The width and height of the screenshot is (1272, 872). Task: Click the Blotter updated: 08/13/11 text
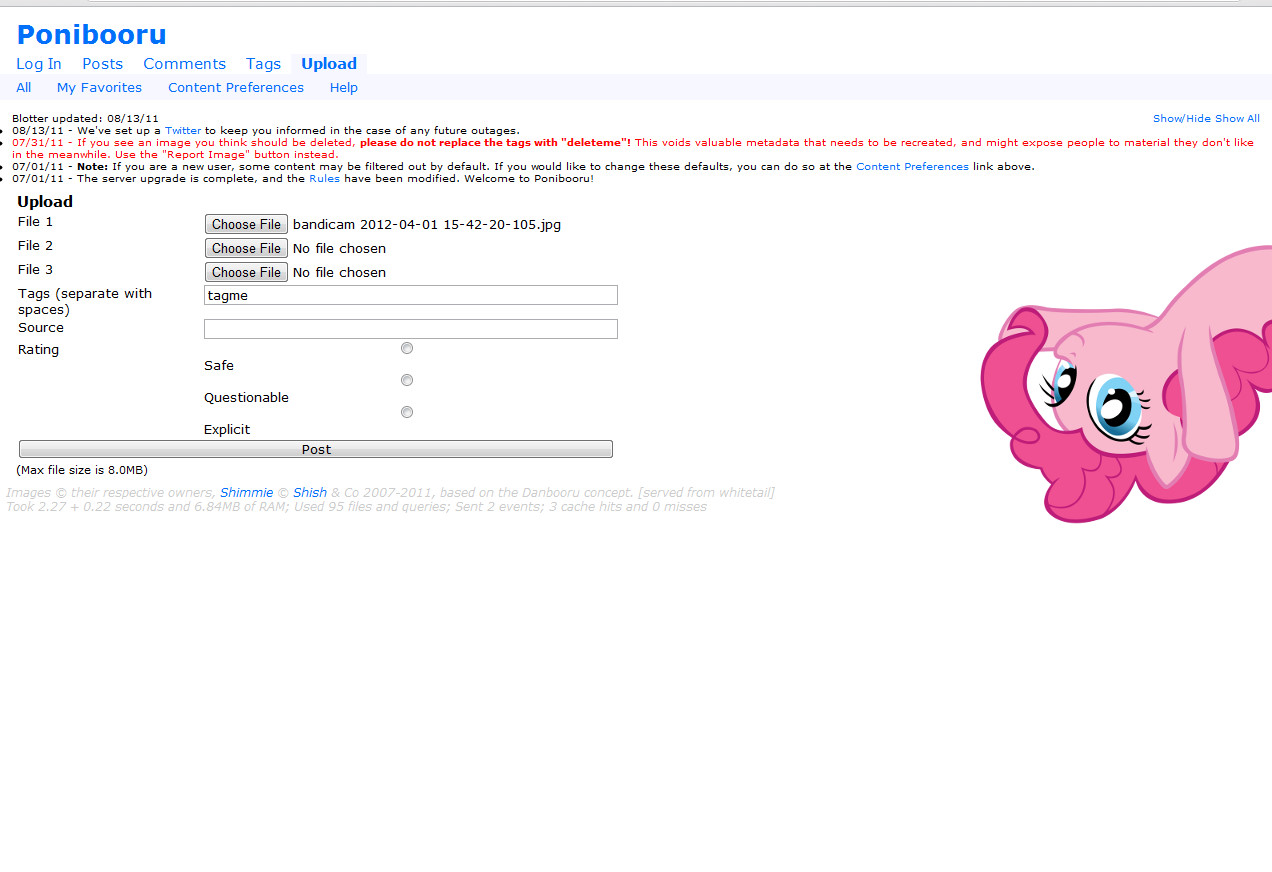point(85,119)
